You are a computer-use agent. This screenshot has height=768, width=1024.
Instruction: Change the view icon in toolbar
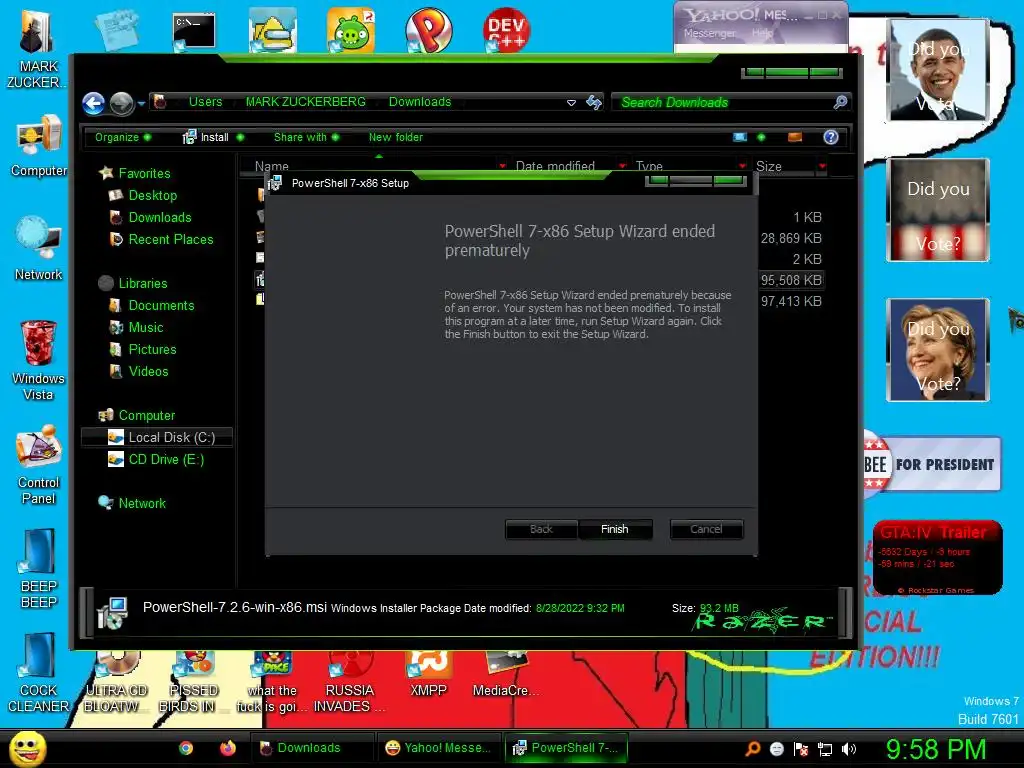740,137
